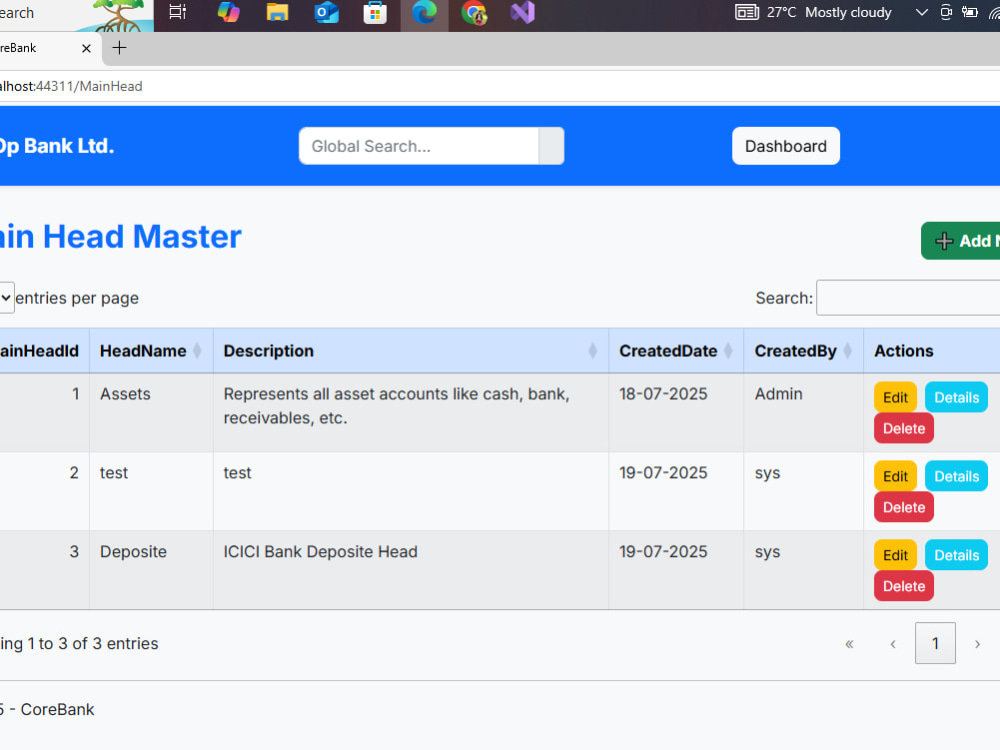
Task: Go to first page of results
Action: 849,643
